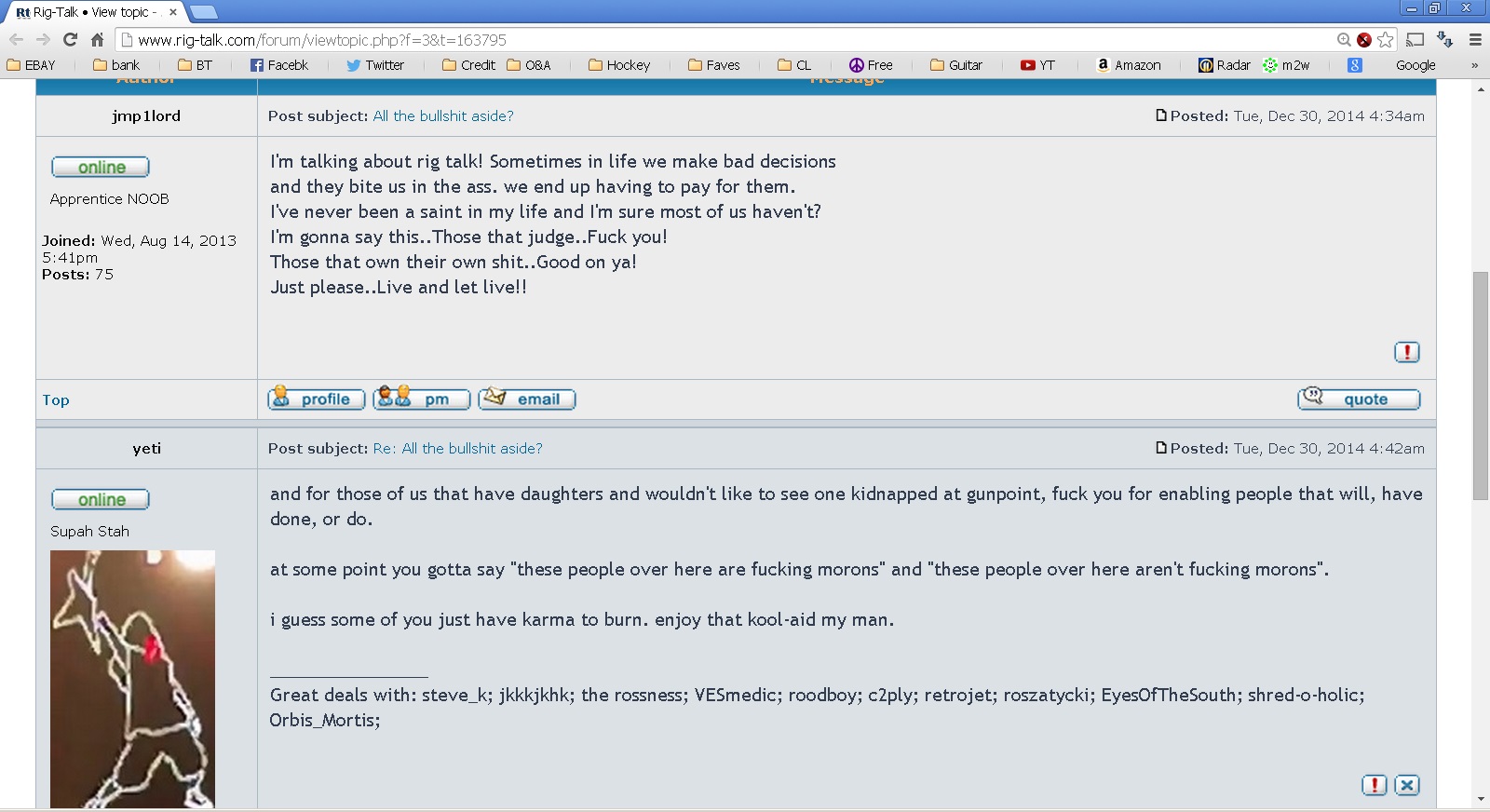Open a new browser tab
The height and width of the screenshot is (812, 1490).
coord(203,12)
